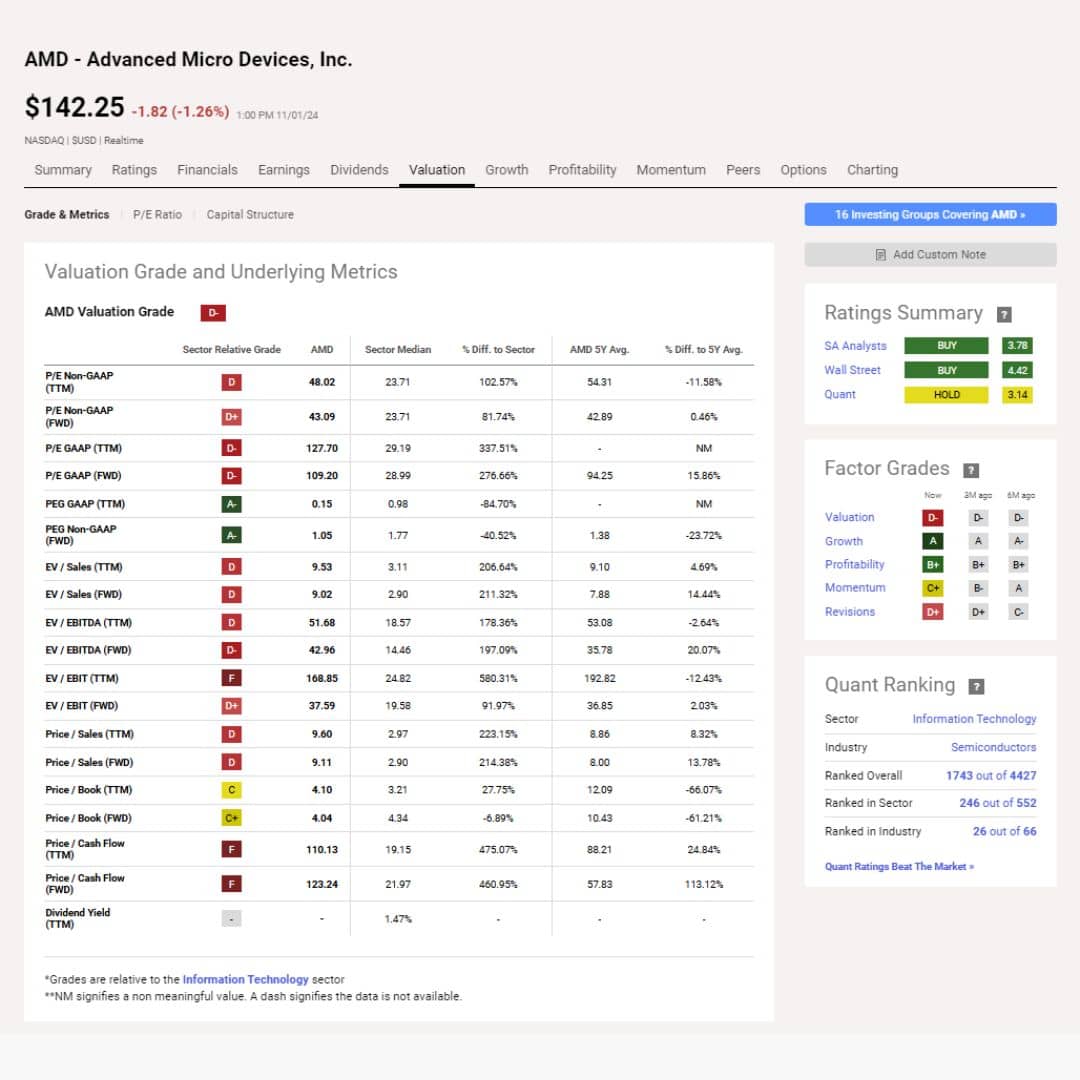Click the Sector Median 1.47% Dividend Yield value
1080x1080 pixels.
point(397,919)
